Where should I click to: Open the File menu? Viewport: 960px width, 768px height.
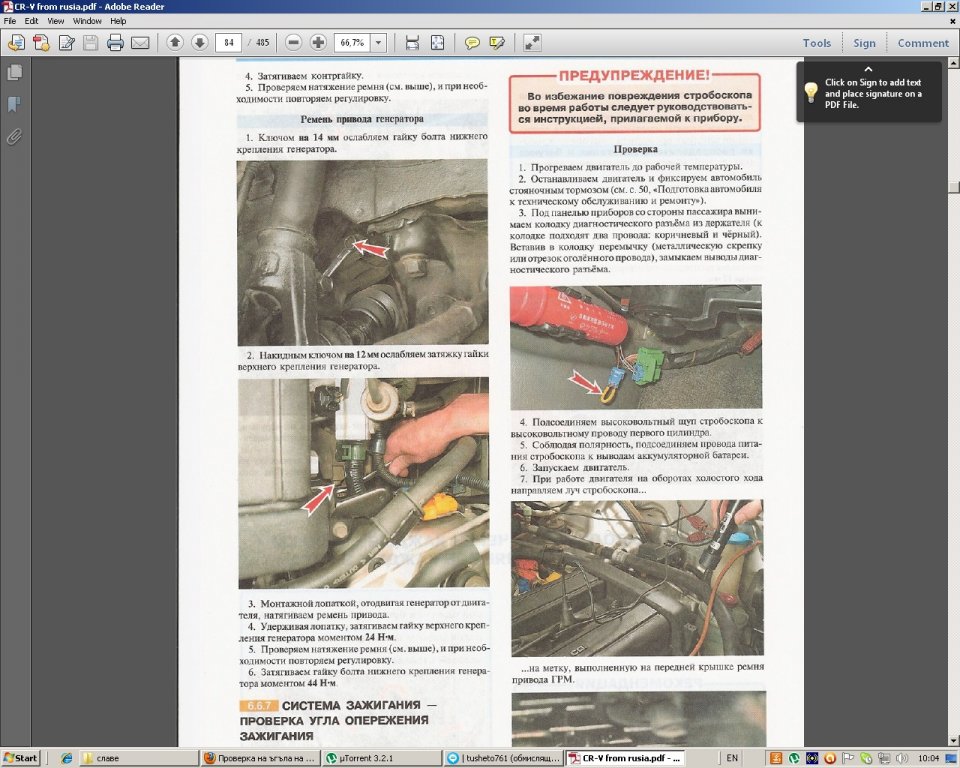(10, 20)
